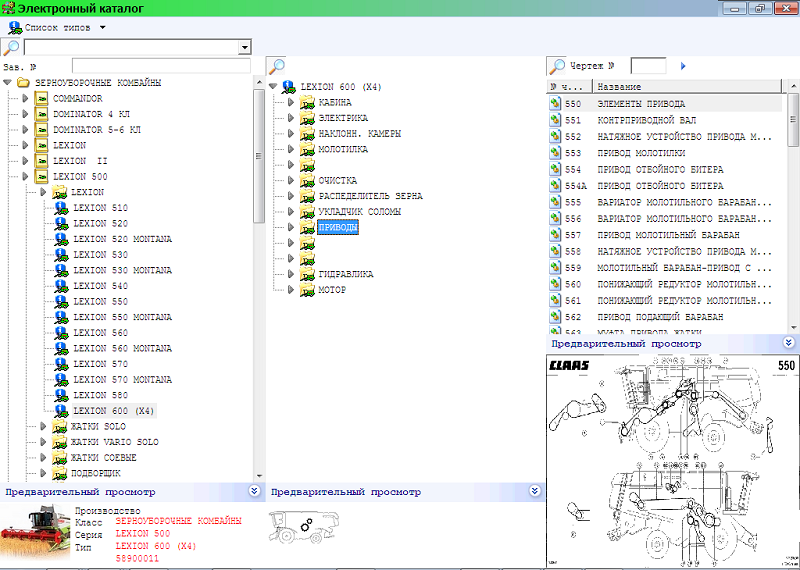
Task: Select the drawing 554A row icon
Action: (555, 186)
